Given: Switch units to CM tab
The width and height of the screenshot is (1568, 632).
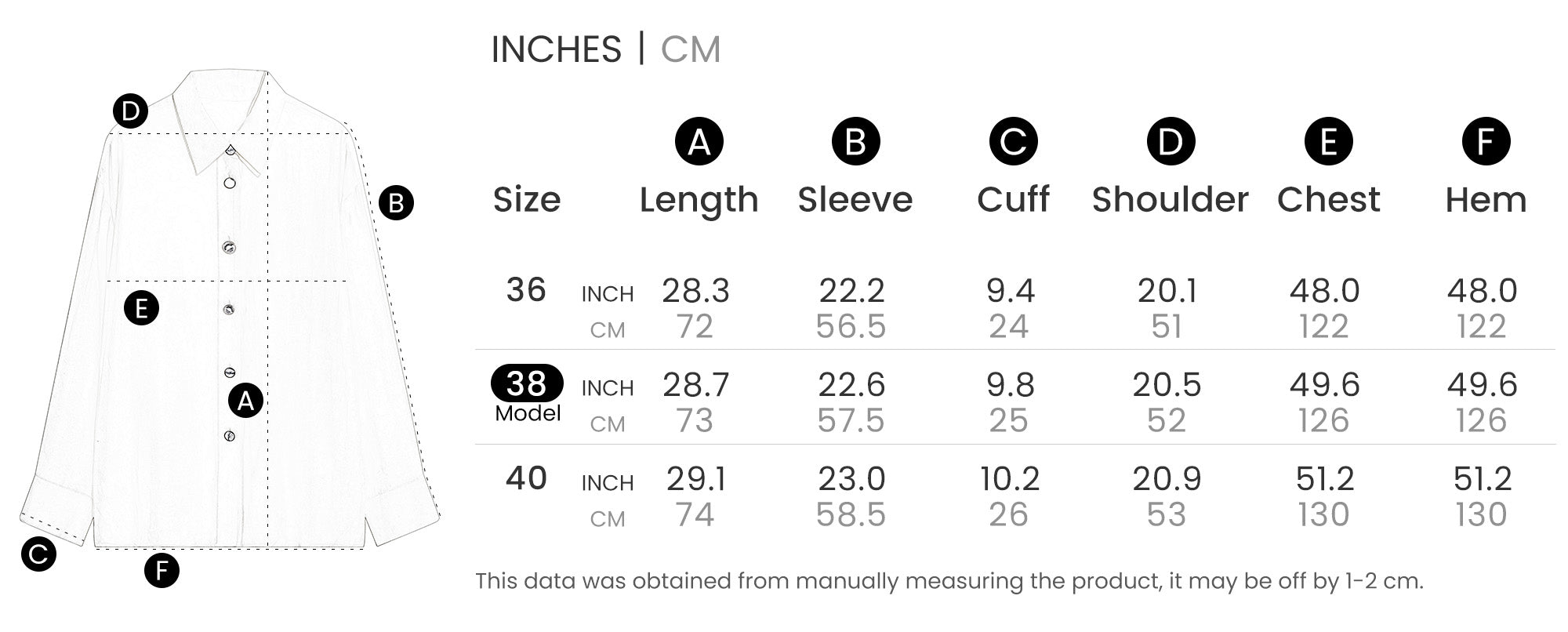Looking at the screenshot, I should [x=690, y=49].
